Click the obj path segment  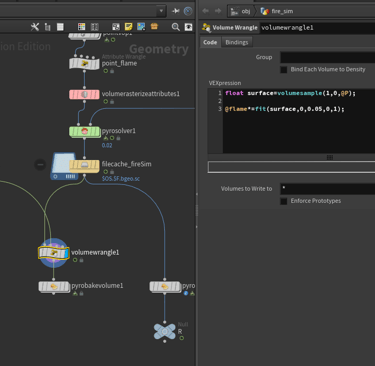(241, 11)
